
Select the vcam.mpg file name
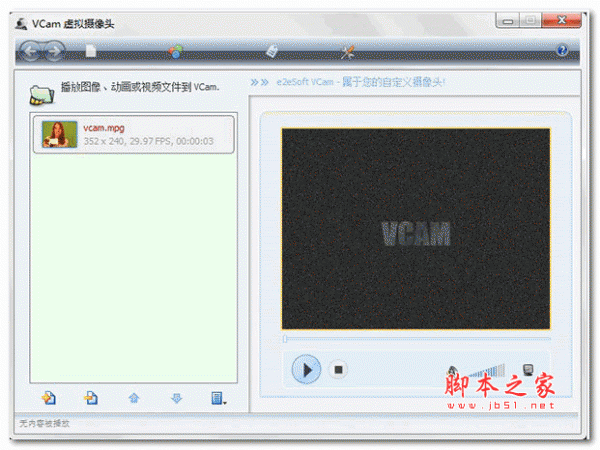click(x=104, y=128)
